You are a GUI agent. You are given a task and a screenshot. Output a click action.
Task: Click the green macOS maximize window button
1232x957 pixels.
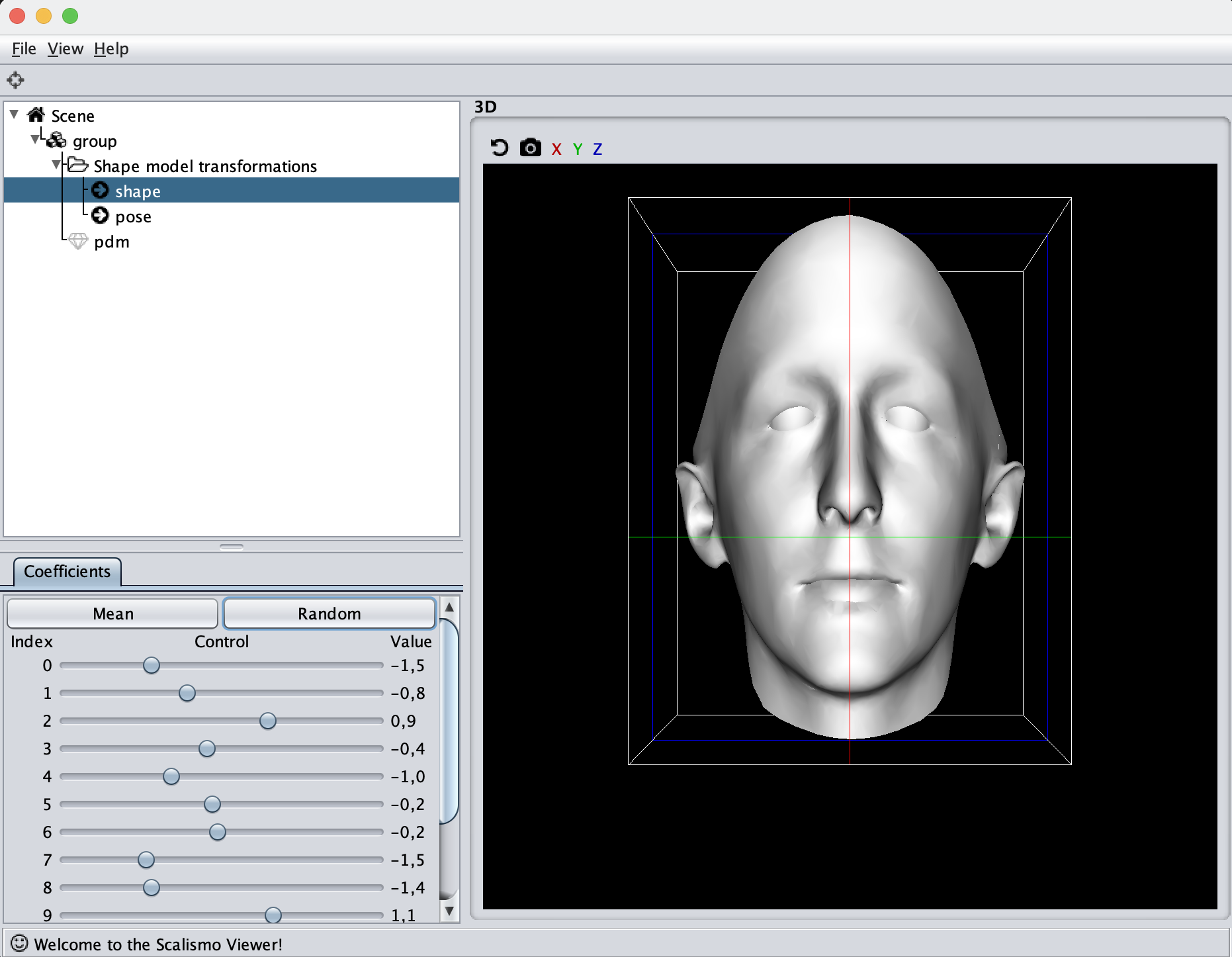coord(70,16)
